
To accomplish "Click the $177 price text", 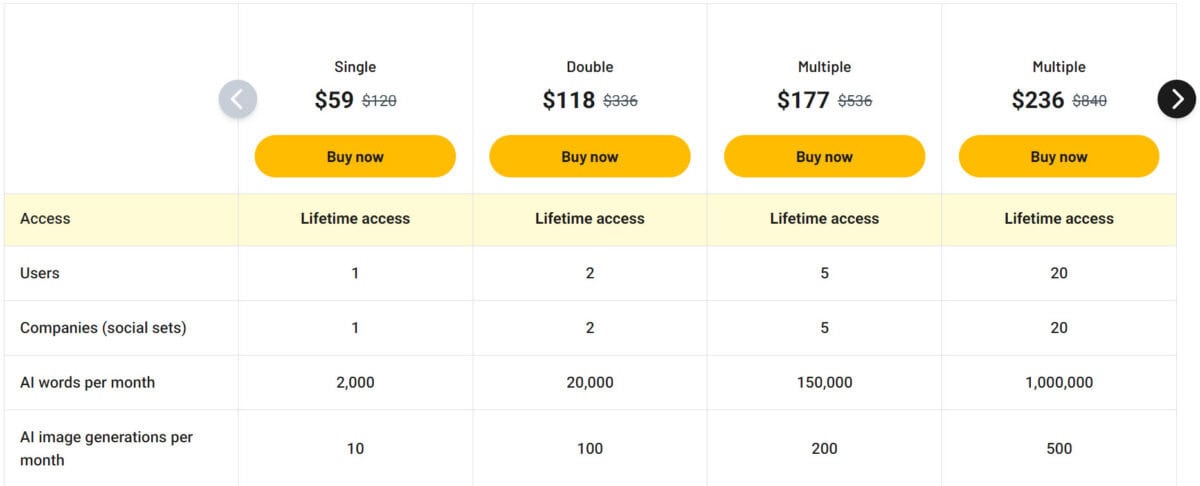I will [803, 100].
